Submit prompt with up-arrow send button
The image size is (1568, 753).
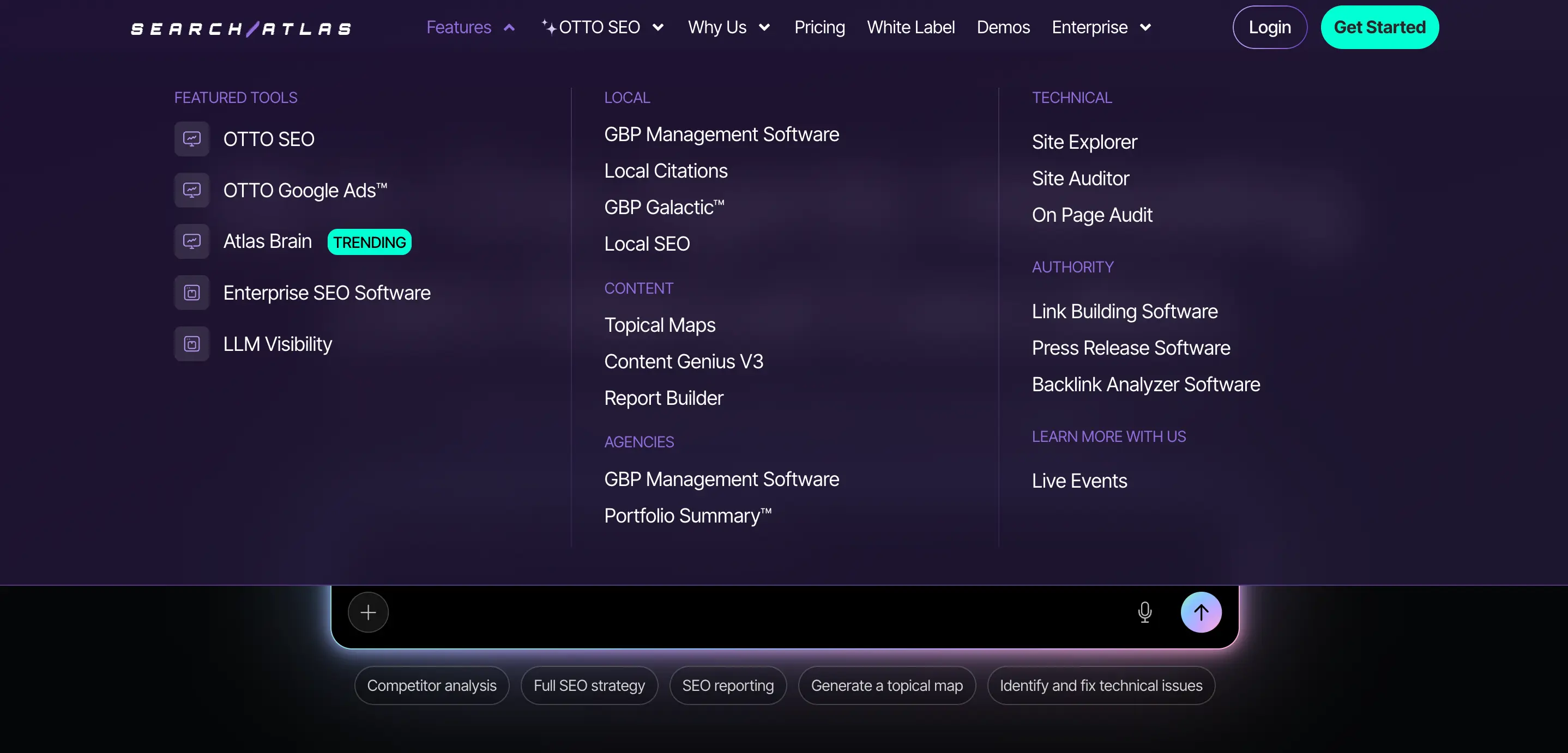tap(1201, 612)
